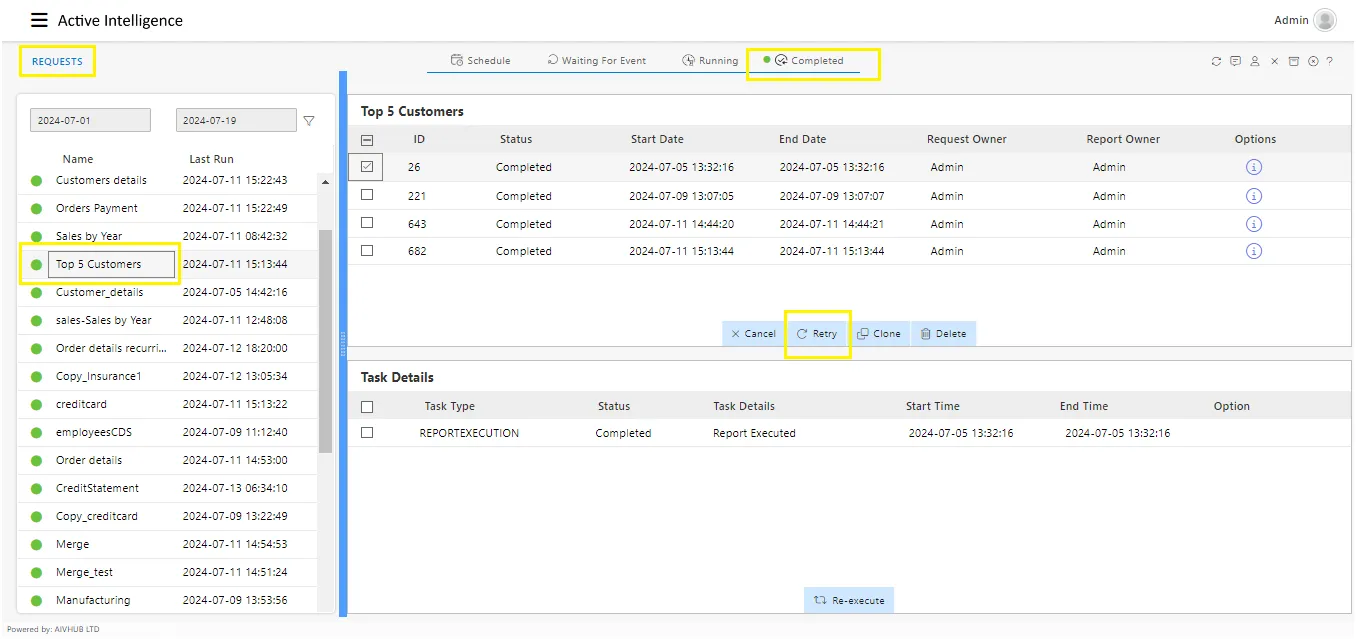Toggle select-all checkbox in Top 5 Customers header
Screen dimensions: 1356x639
(367, 140)
